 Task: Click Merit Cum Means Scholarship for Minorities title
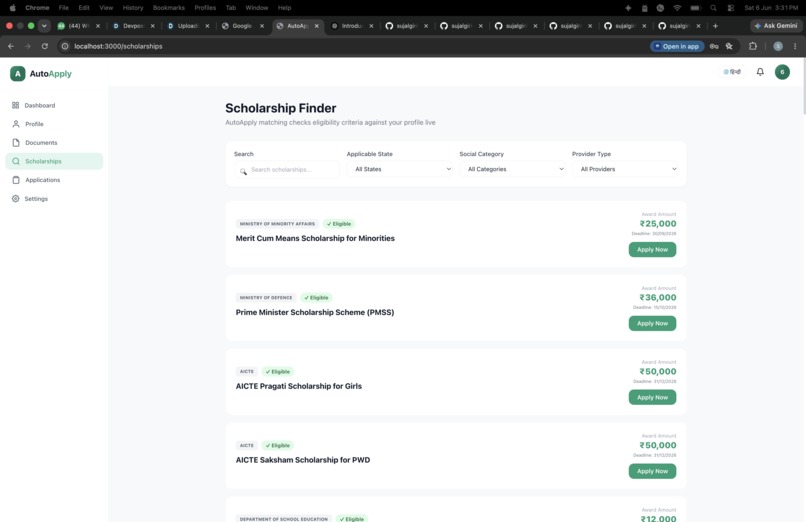[x=315, y=238]
